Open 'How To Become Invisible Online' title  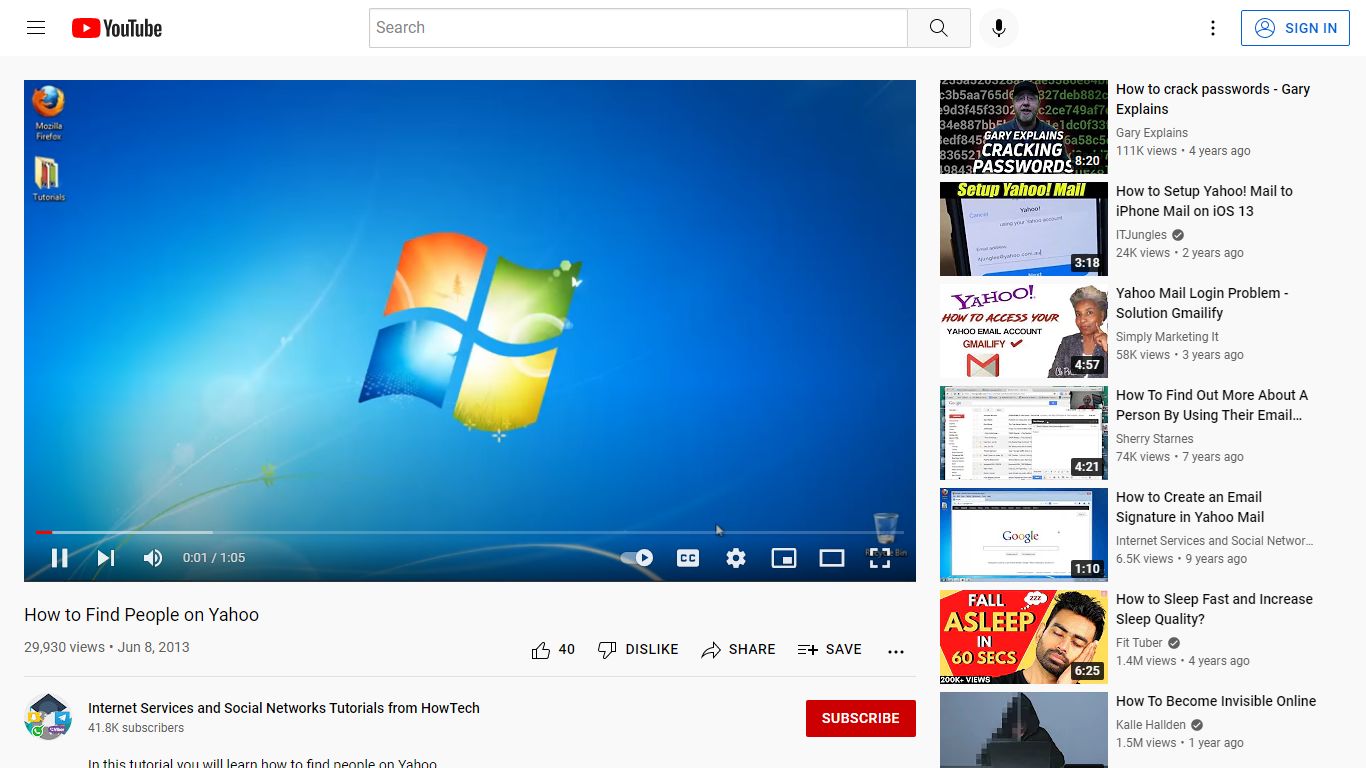click(1216, 701)
